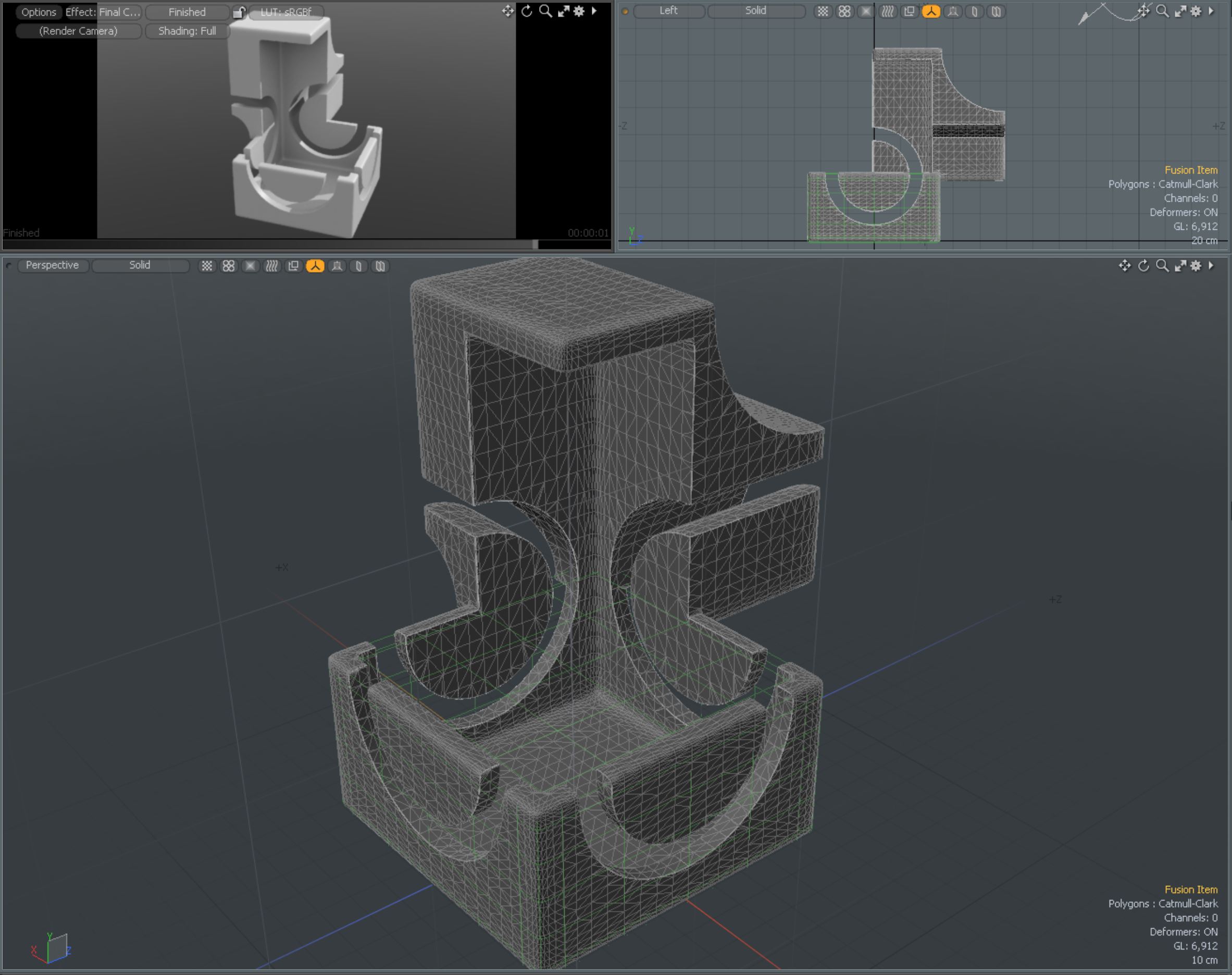This screenshot has height=975, width=1232.
Task: Click the wavy-lines icon in Left viewport toolbar
Action: point(887,11)
